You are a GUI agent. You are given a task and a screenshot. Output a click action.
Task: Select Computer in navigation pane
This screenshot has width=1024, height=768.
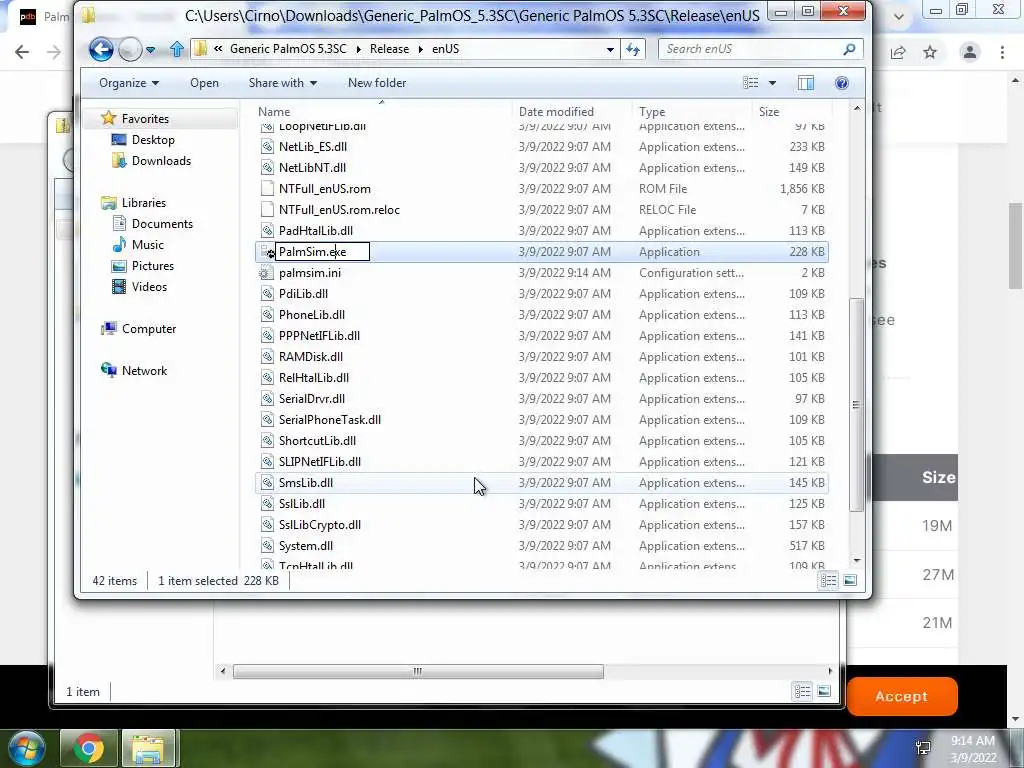148,329
